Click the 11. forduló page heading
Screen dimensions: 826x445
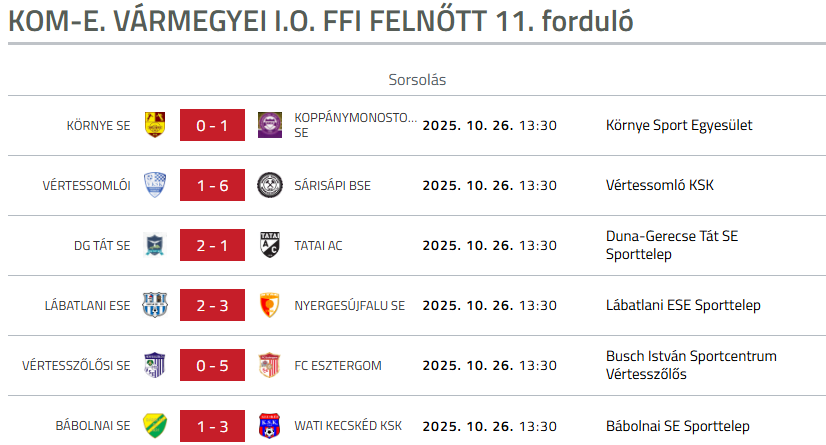320,22
